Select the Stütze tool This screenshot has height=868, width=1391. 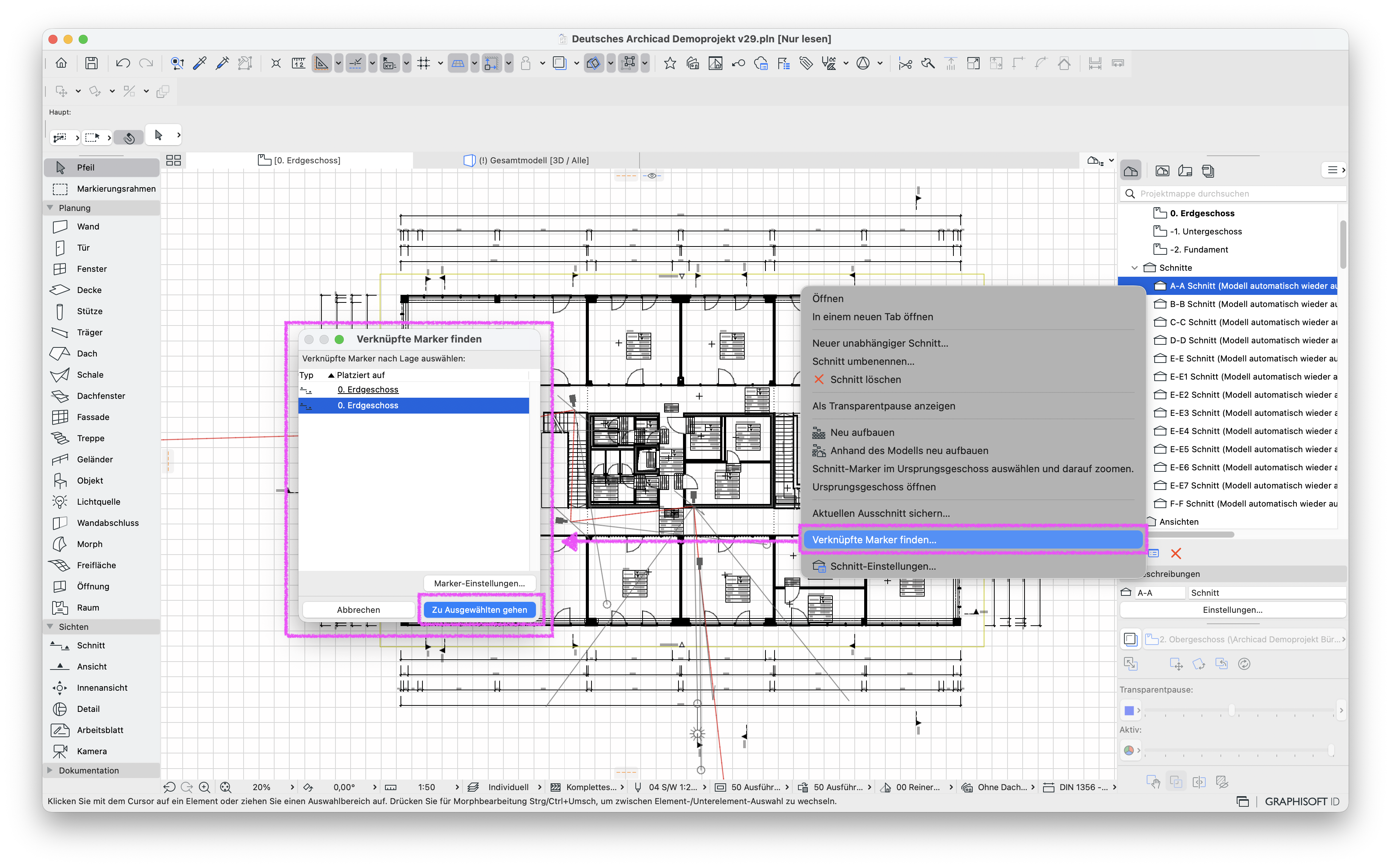[102, 311]
